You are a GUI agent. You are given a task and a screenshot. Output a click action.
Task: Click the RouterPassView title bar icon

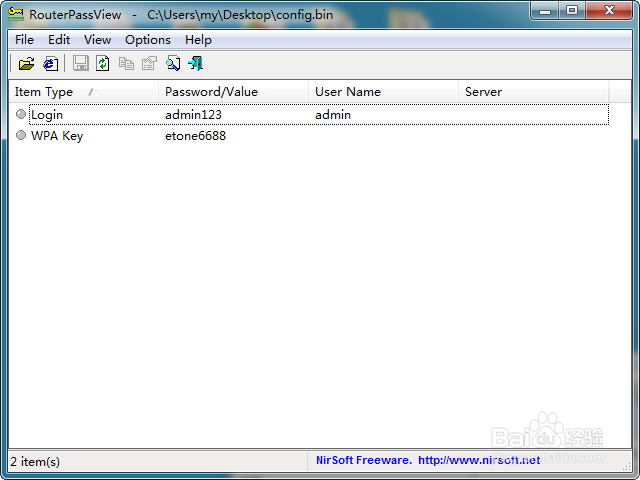coord(16,15)
